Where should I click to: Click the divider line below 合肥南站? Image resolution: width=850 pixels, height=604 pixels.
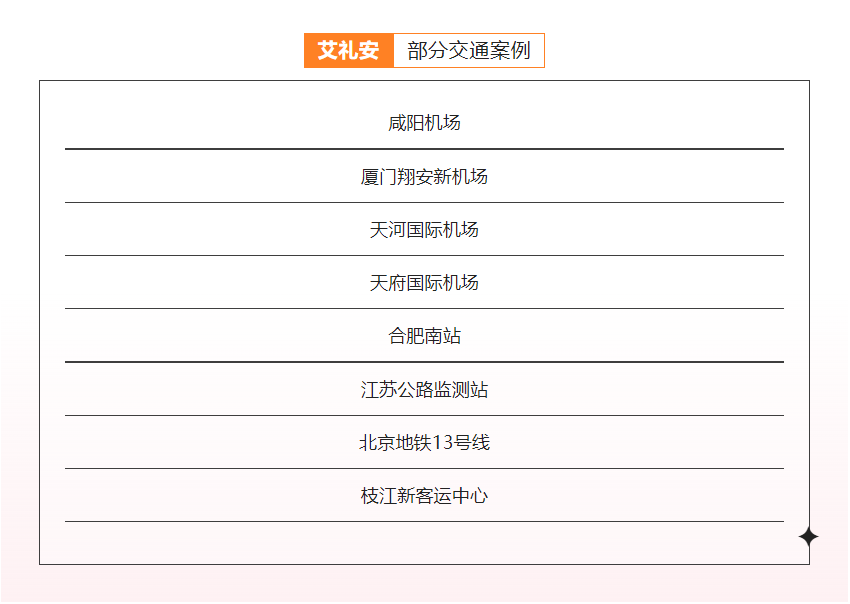pos(424,362)
